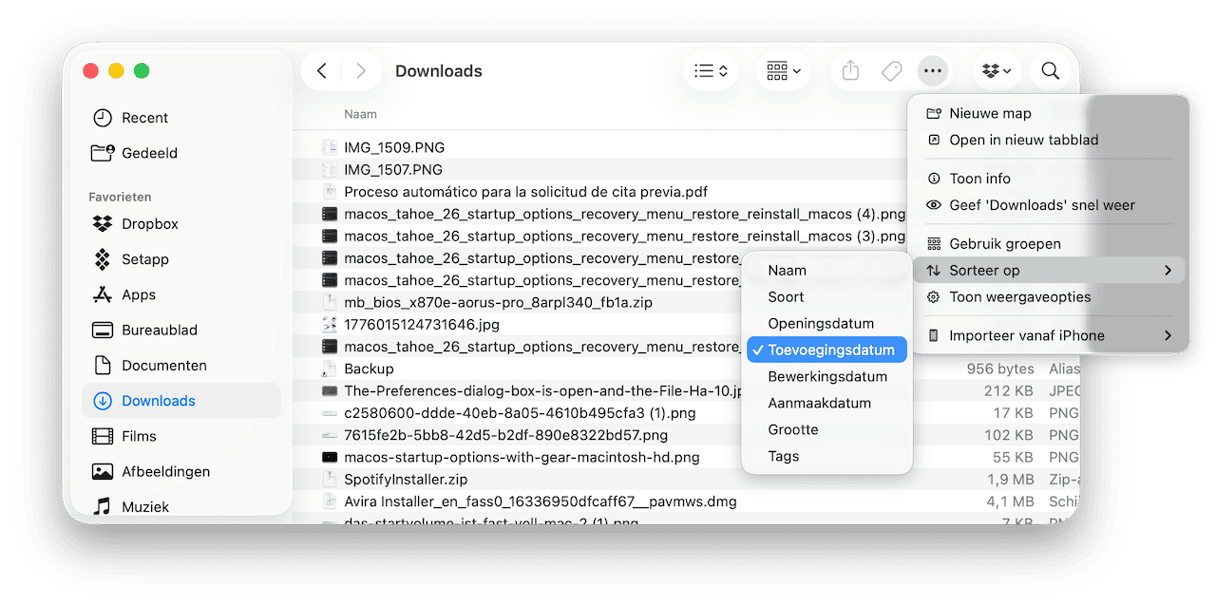Image resolution: width=1216 pixels, height=606 pixels.
Task: Select Downloads in the sidebar
Action: click(181, 401)
